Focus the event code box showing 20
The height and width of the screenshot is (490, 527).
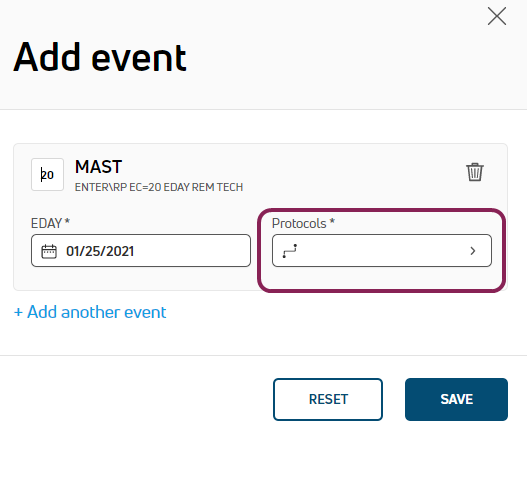point(47,174)
